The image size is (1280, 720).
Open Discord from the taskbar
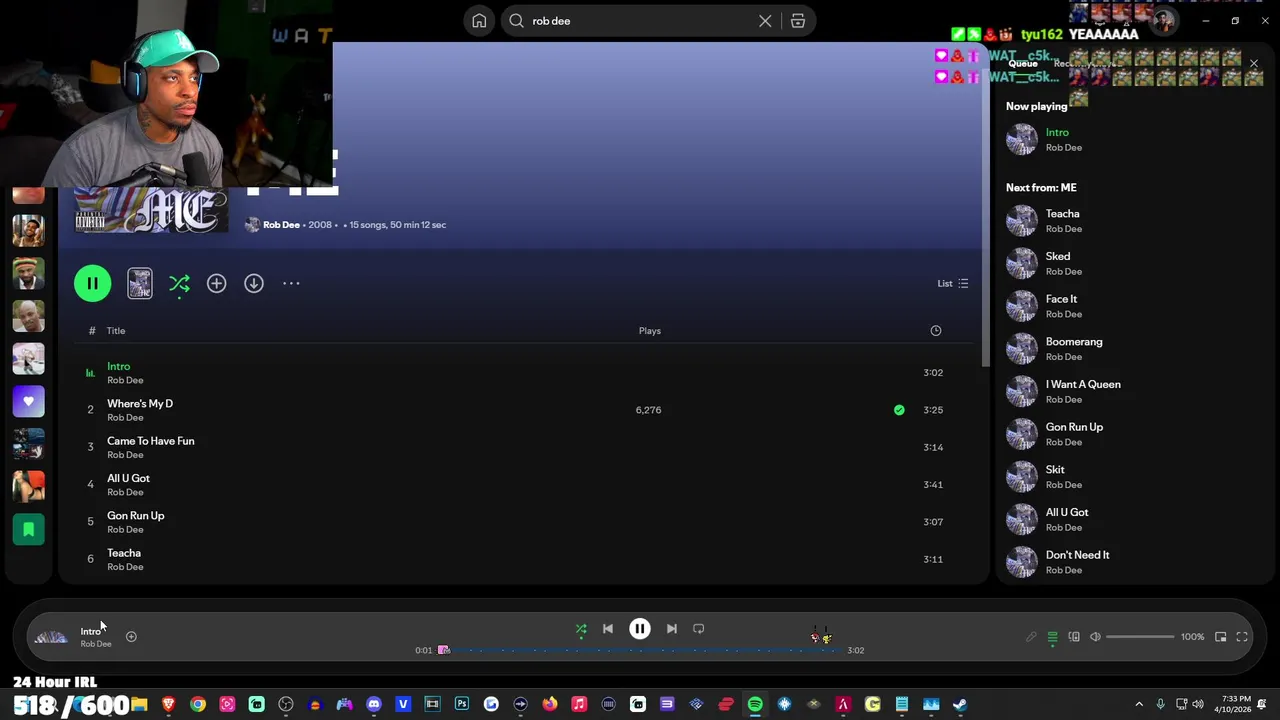click(x=374, y=704)
